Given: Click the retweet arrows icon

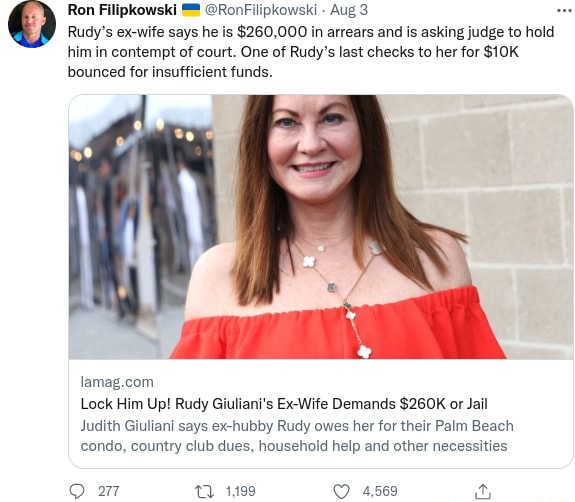Looking at the screenshot, I should pos(204,491).
